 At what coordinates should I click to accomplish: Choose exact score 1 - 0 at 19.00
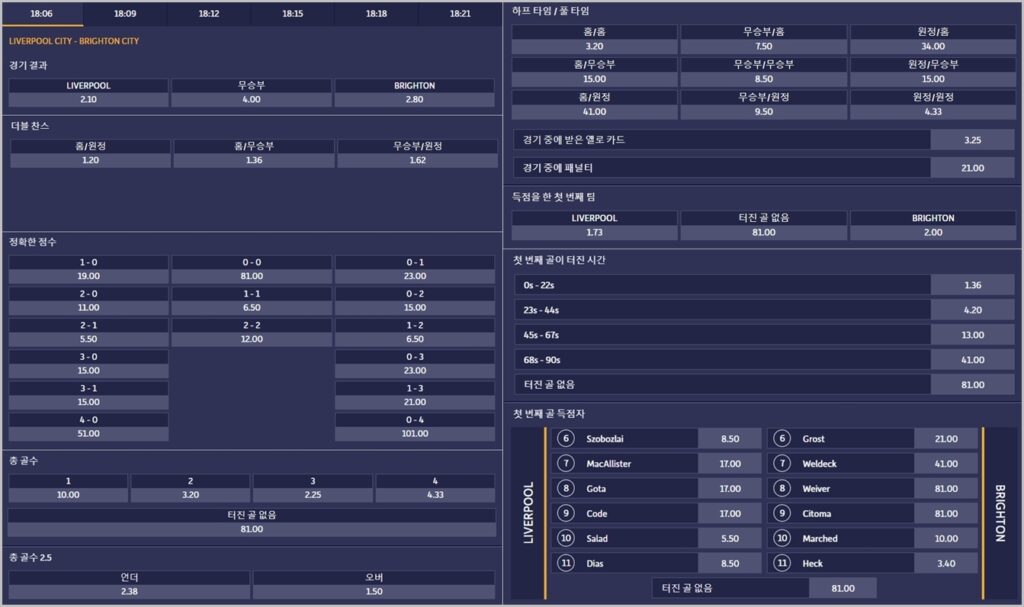[x=88, y=269]
